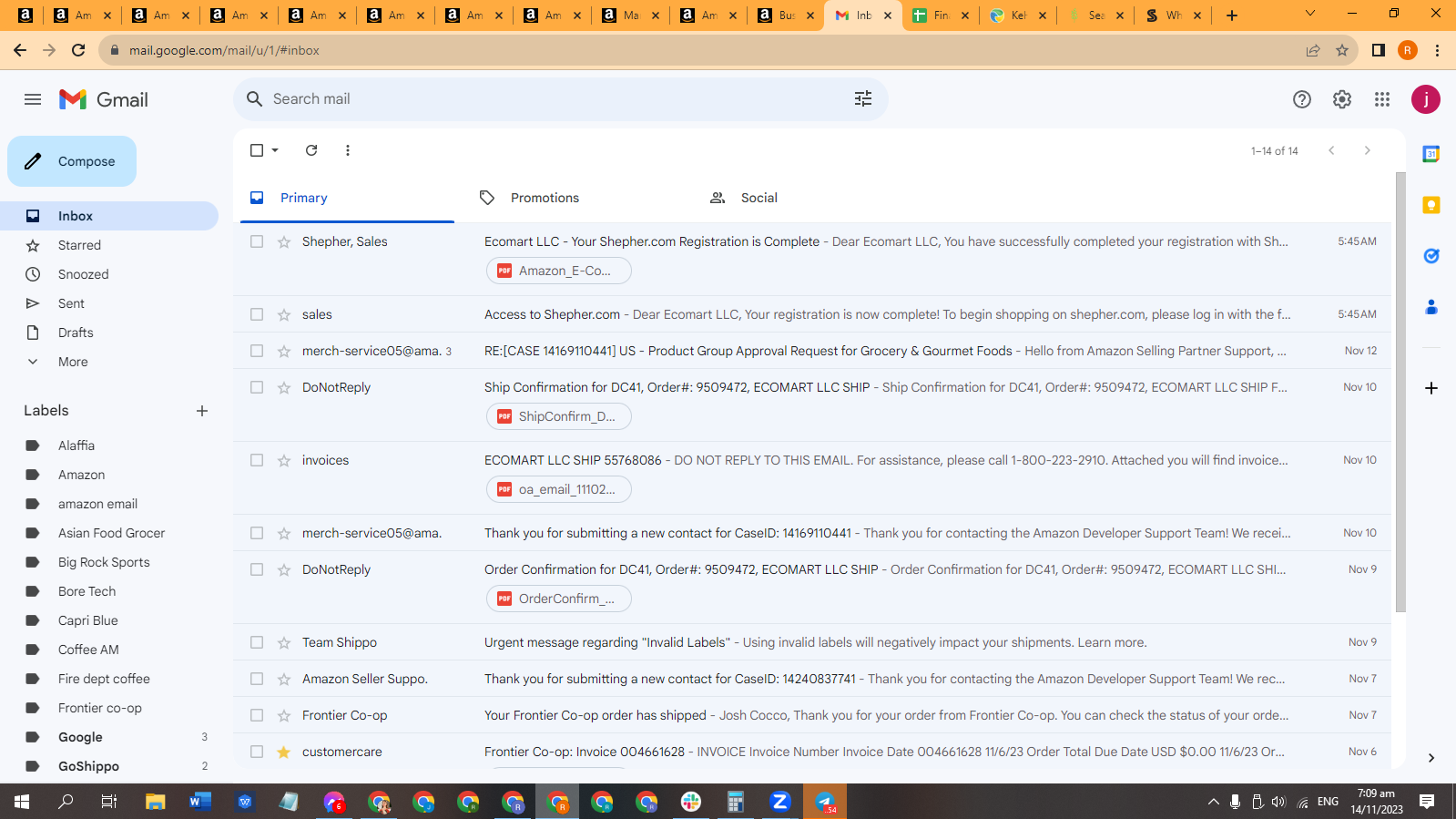Check the Ship Confirmation DoNotReply email
The height and width of the screenshot is (819, 1456).
(x=257, y=387)
